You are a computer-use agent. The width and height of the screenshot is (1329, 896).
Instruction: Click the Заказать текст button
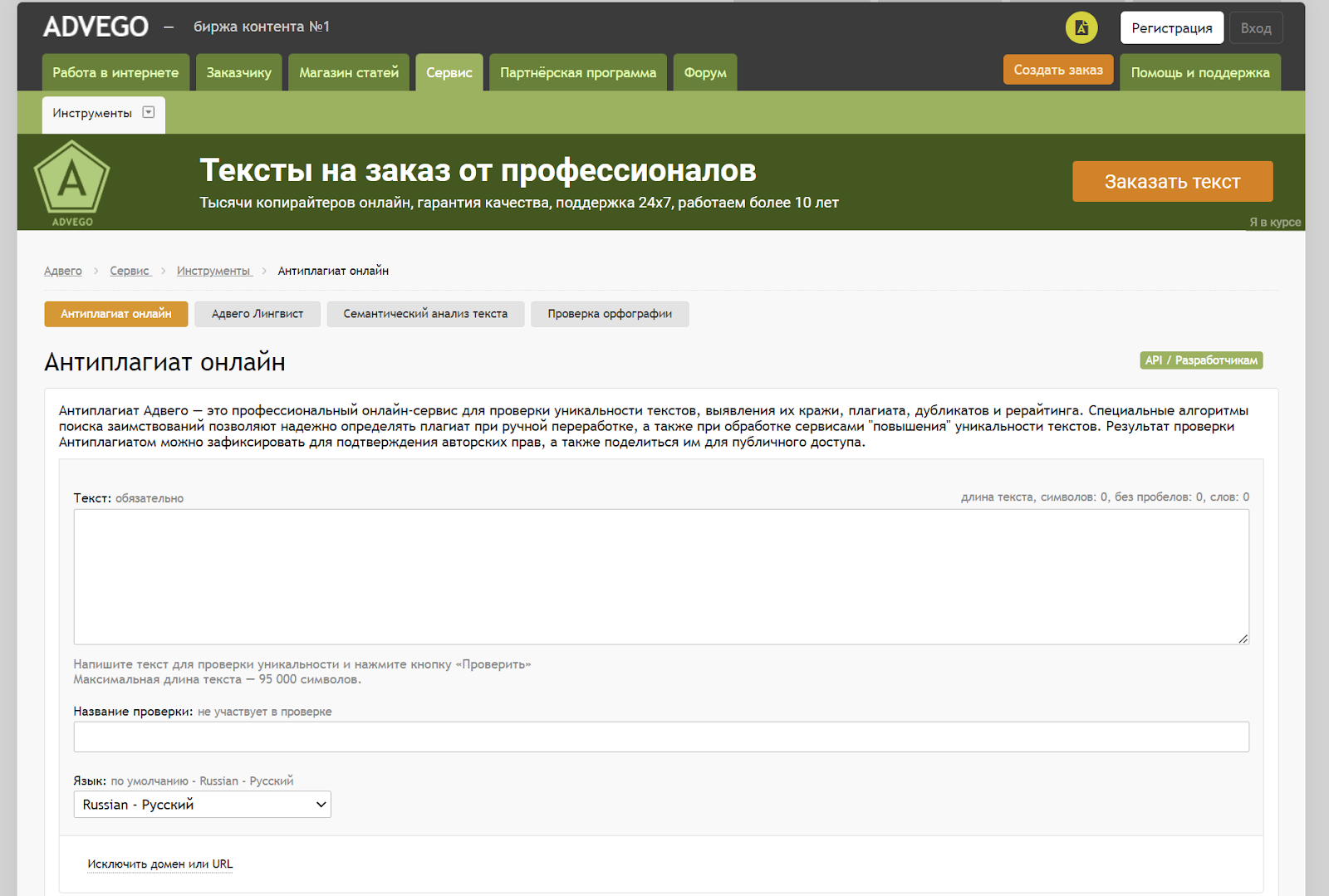coord(1172,182)
